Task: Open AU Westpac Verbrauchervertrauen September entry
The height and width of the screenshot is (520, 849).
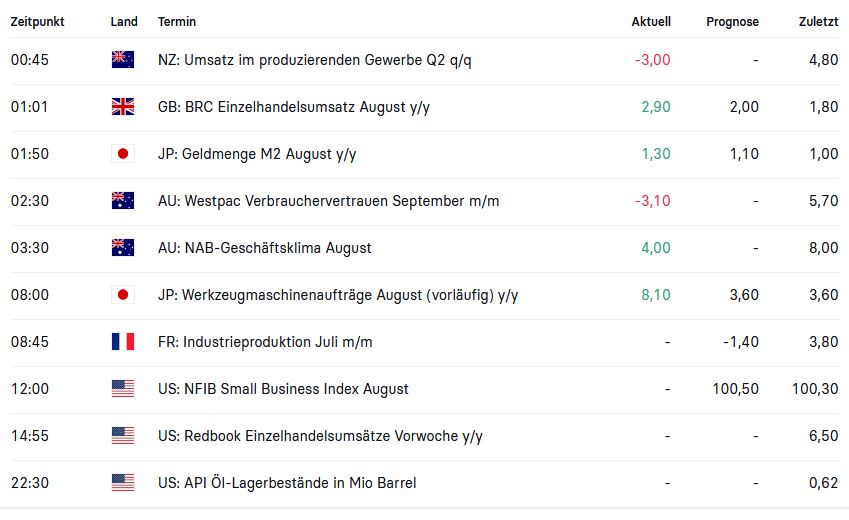Action: point(328,201)
